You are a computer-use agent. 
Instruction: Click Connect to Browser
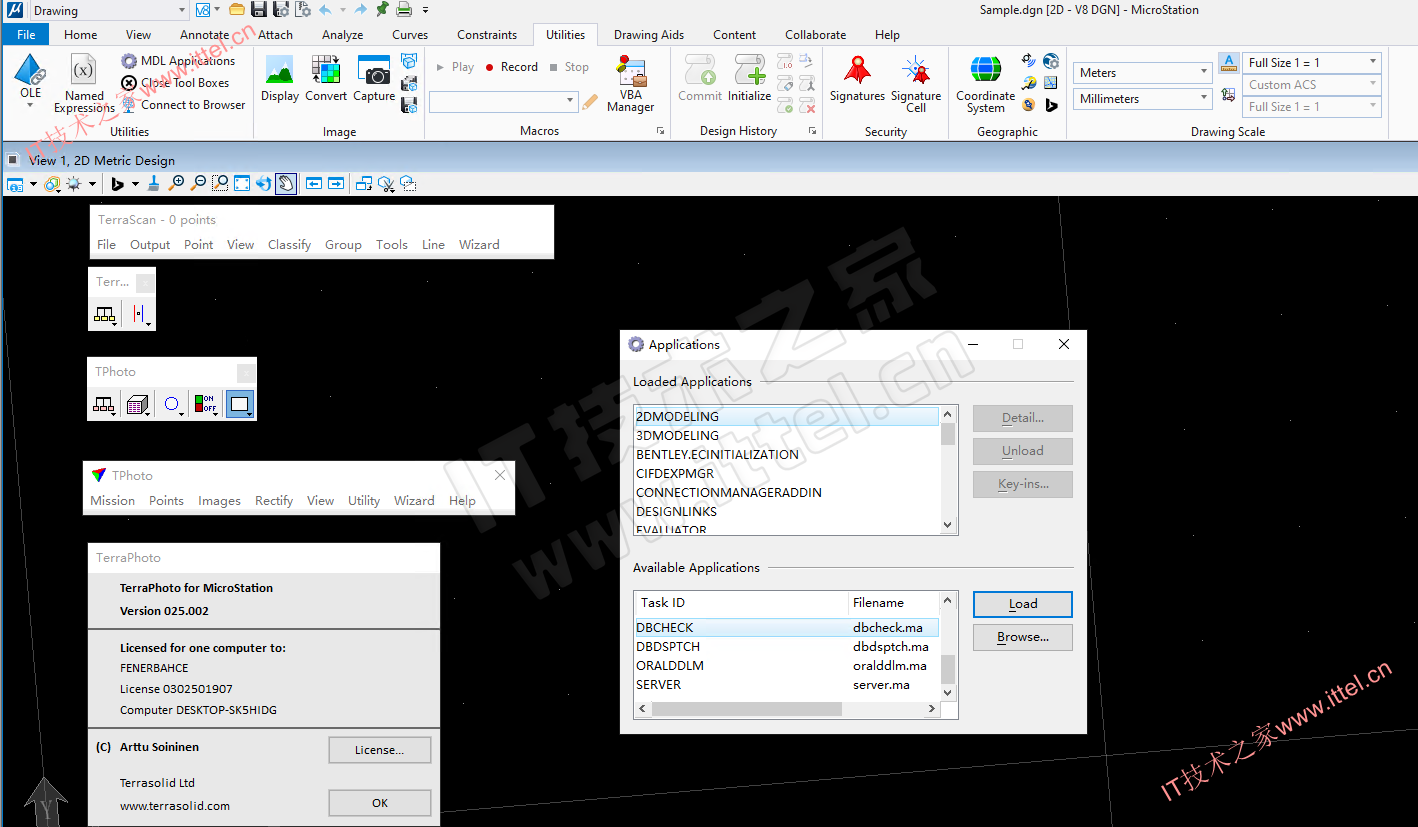coord(183,105)
